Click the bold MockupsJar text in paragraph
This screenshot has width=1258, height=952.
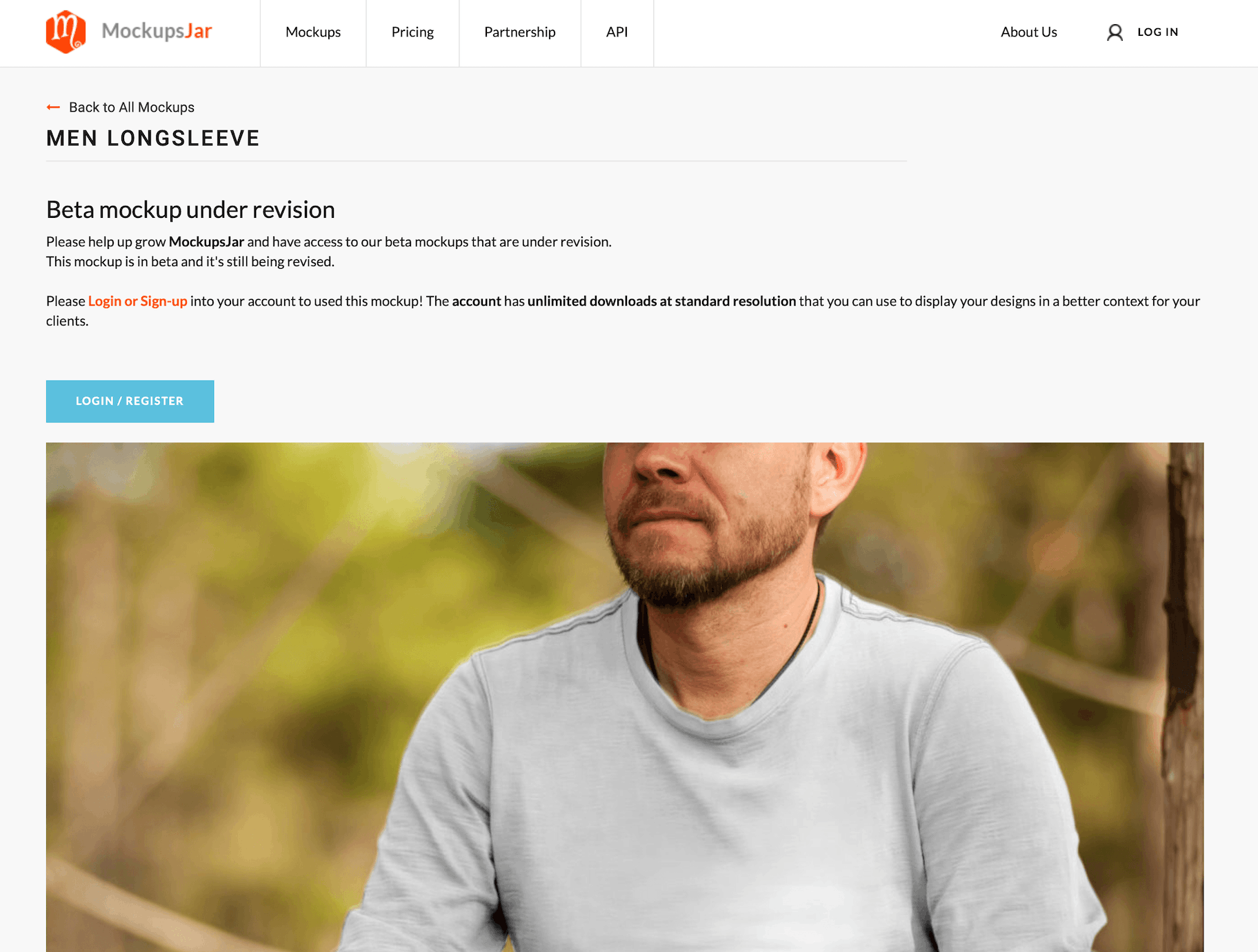(206, 242)
